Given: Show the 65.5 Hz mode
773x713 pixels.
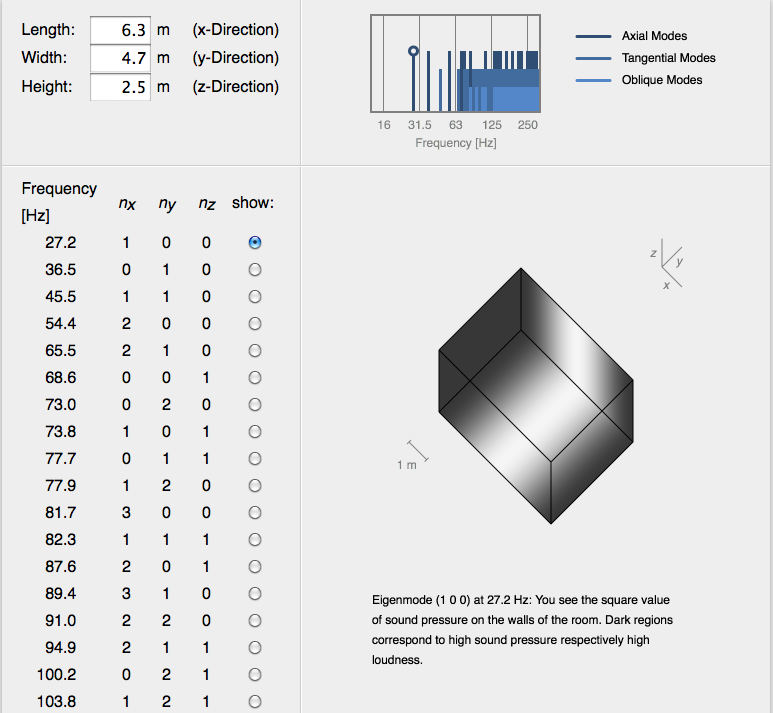Looking at the screenshot, I should 255,351.
